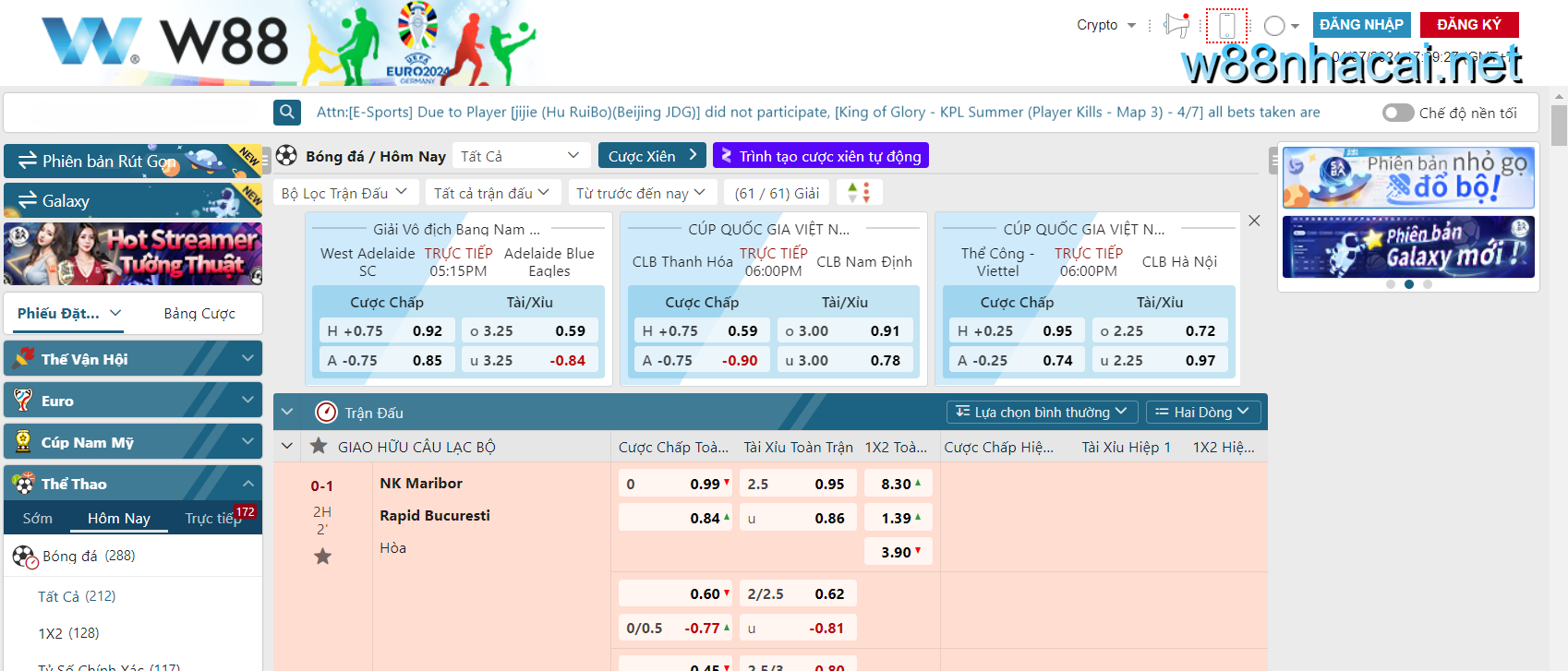Screen dimensions: 1568x671
Task: Expand the Cúp Nam Mỹ menu
Action: pyautogui.click(x=247, y=441)
